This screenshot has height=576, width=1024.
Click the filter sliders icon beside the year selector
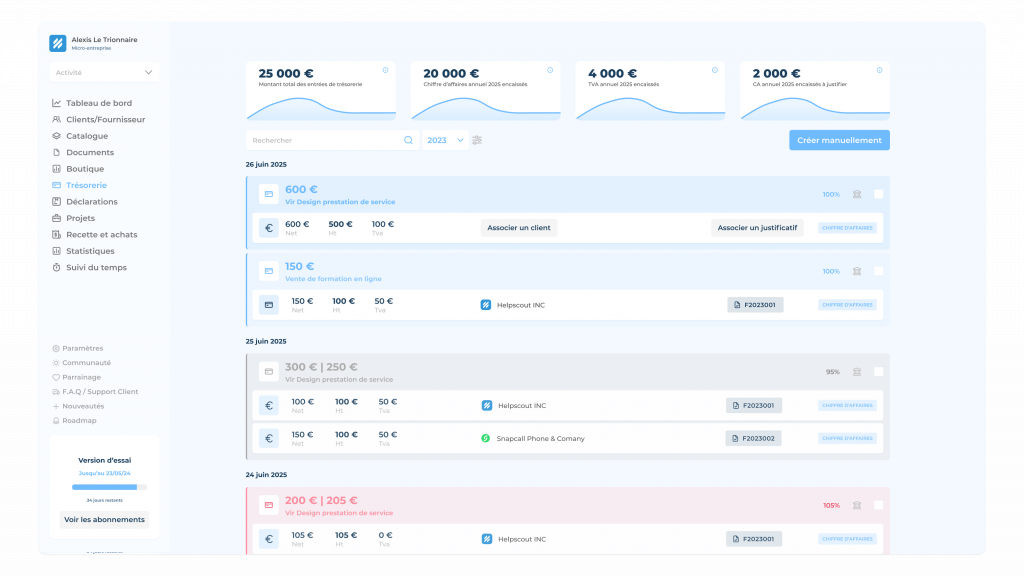[x=477, y=140]
